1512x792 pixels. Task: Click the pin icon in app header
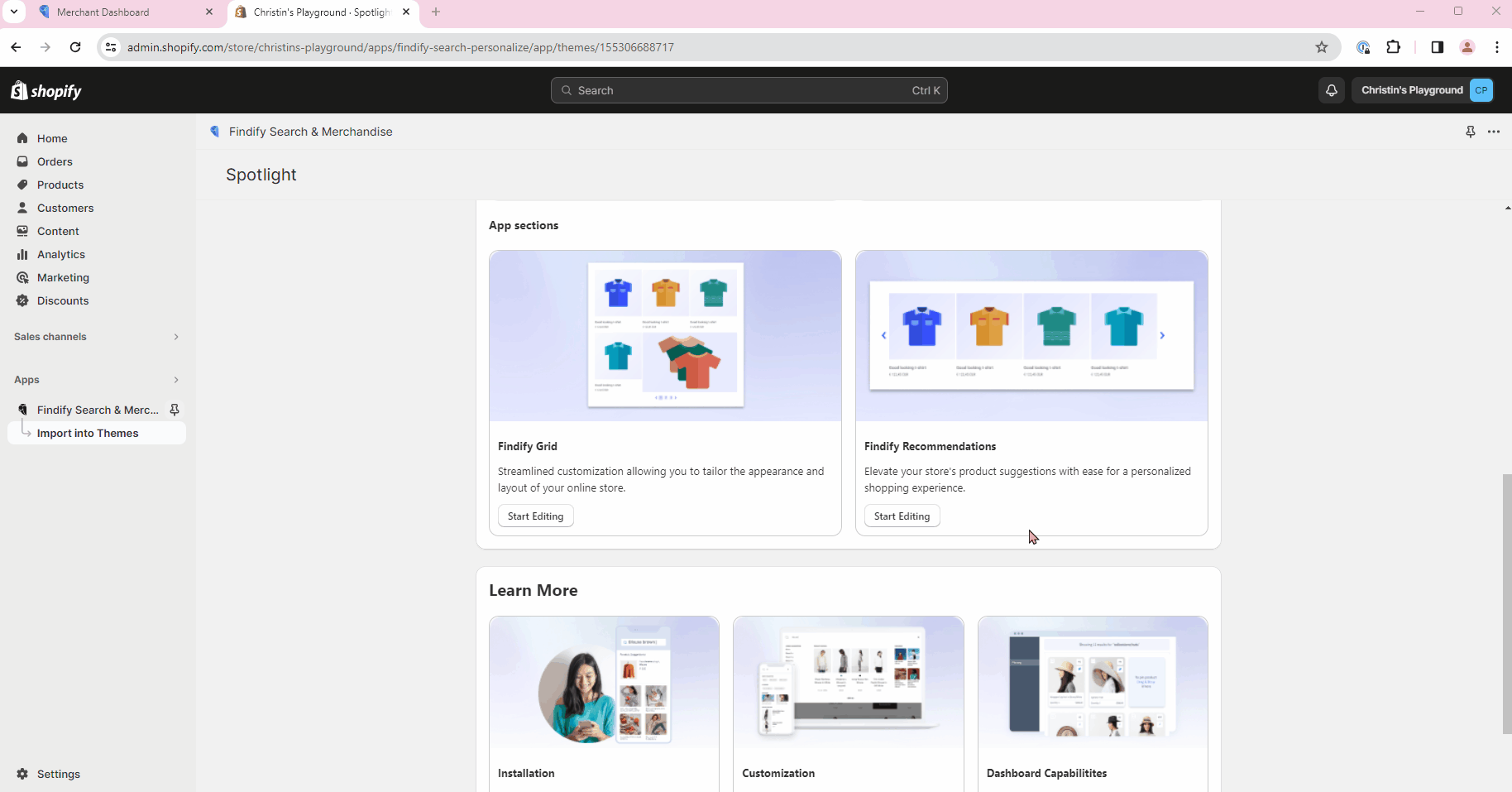1470,132
